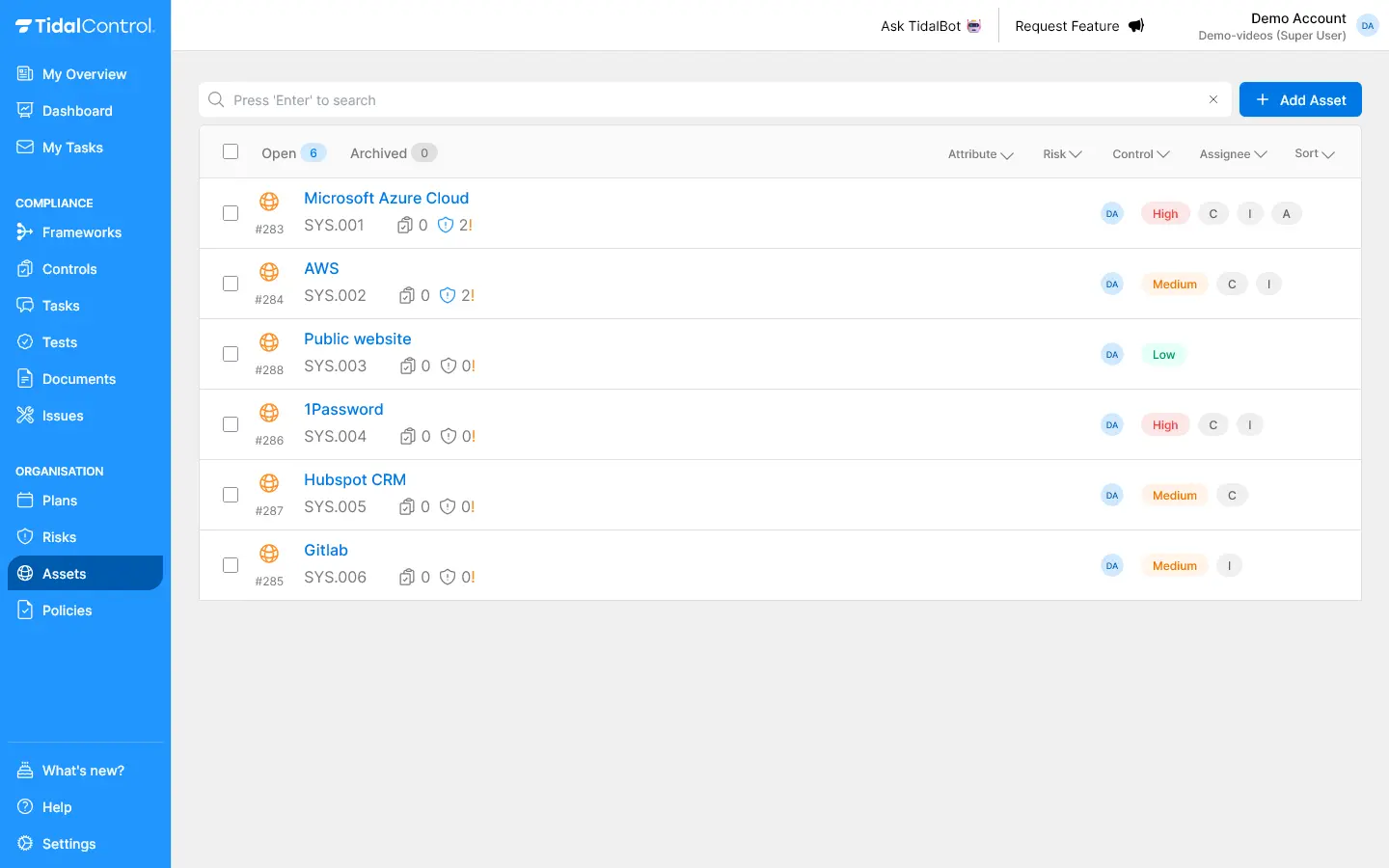Expand the Sort dropdown
Screen dimensions: 1389x868
point(1314,154)
